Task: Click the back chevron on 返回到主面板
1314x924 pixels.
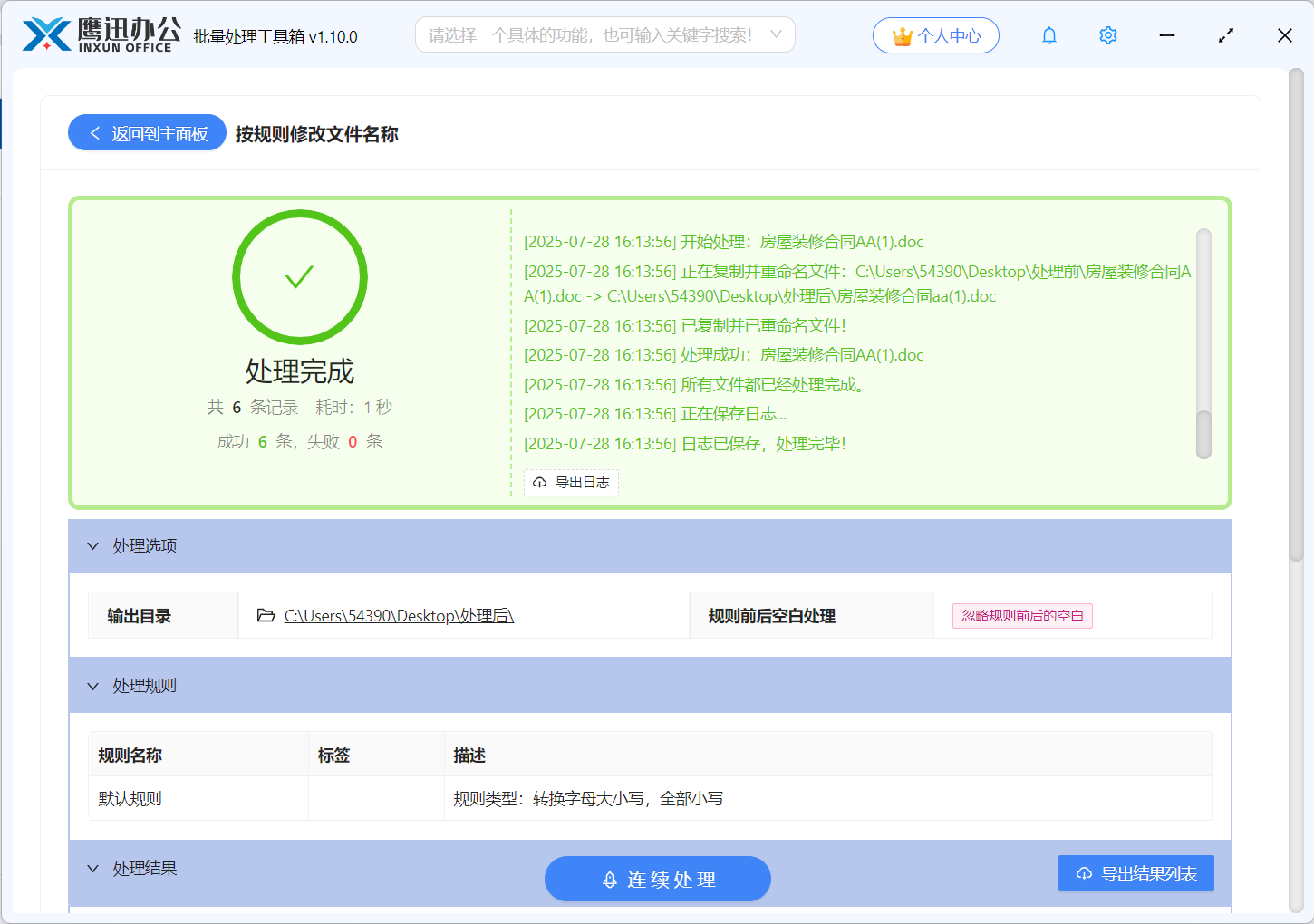Action: (x=94, y=133)
